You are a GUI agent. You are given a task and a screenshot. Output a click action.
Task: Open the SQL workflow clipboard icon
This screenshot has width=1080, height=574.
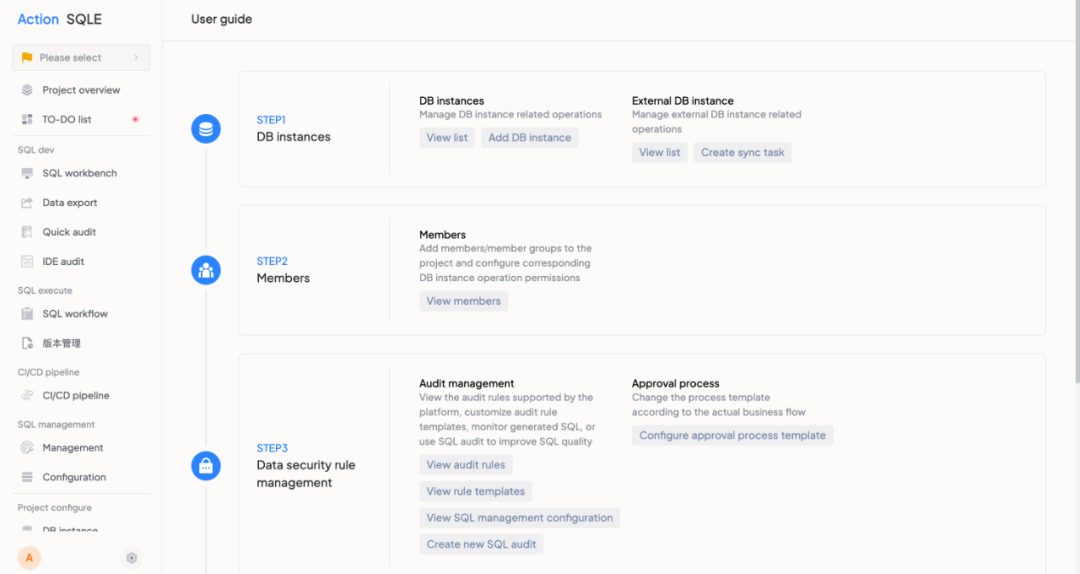[x=27, y=314]
